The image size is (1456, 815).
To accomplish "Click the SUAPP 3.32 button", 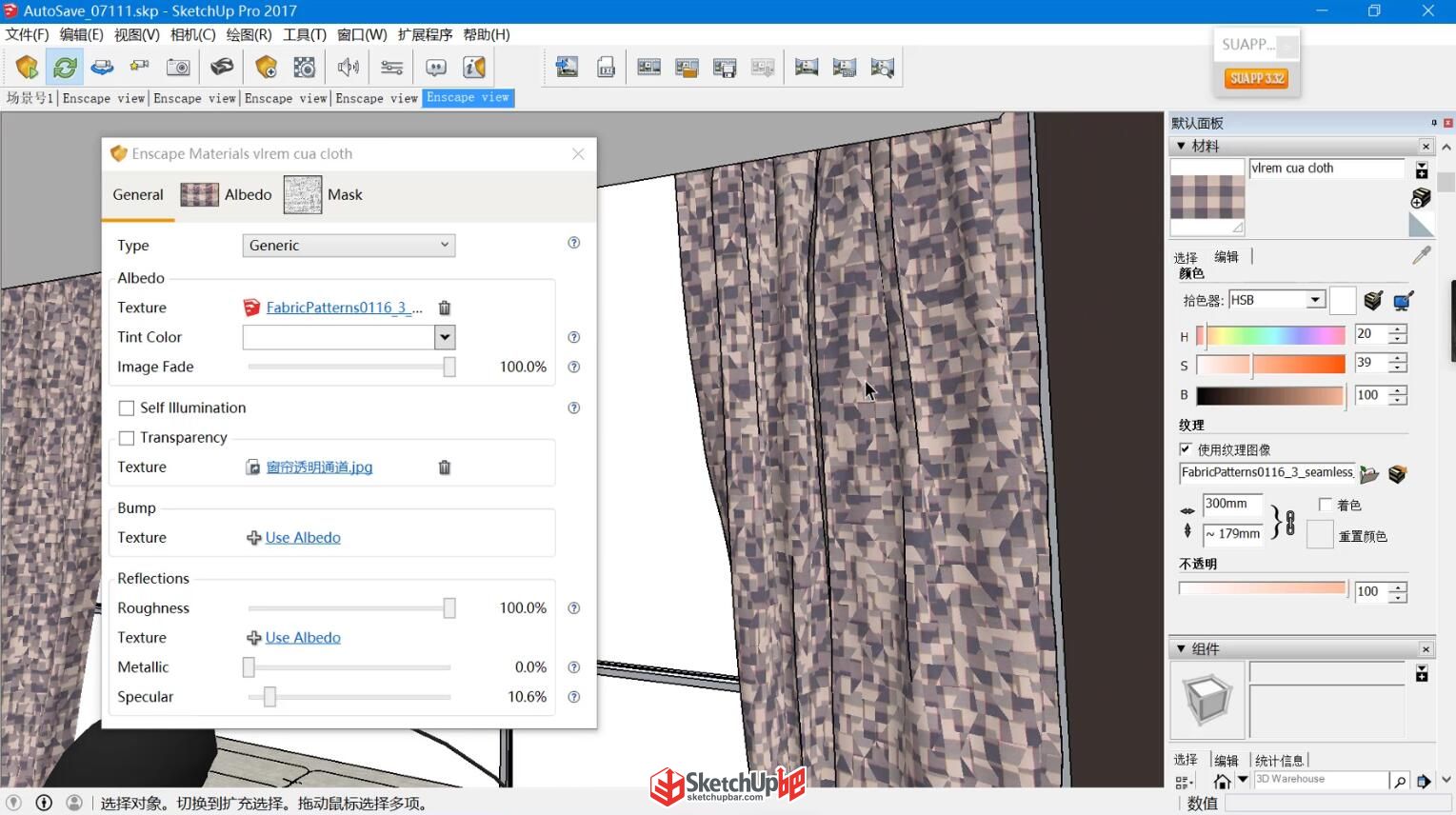I will click(x=1257, y=78).
